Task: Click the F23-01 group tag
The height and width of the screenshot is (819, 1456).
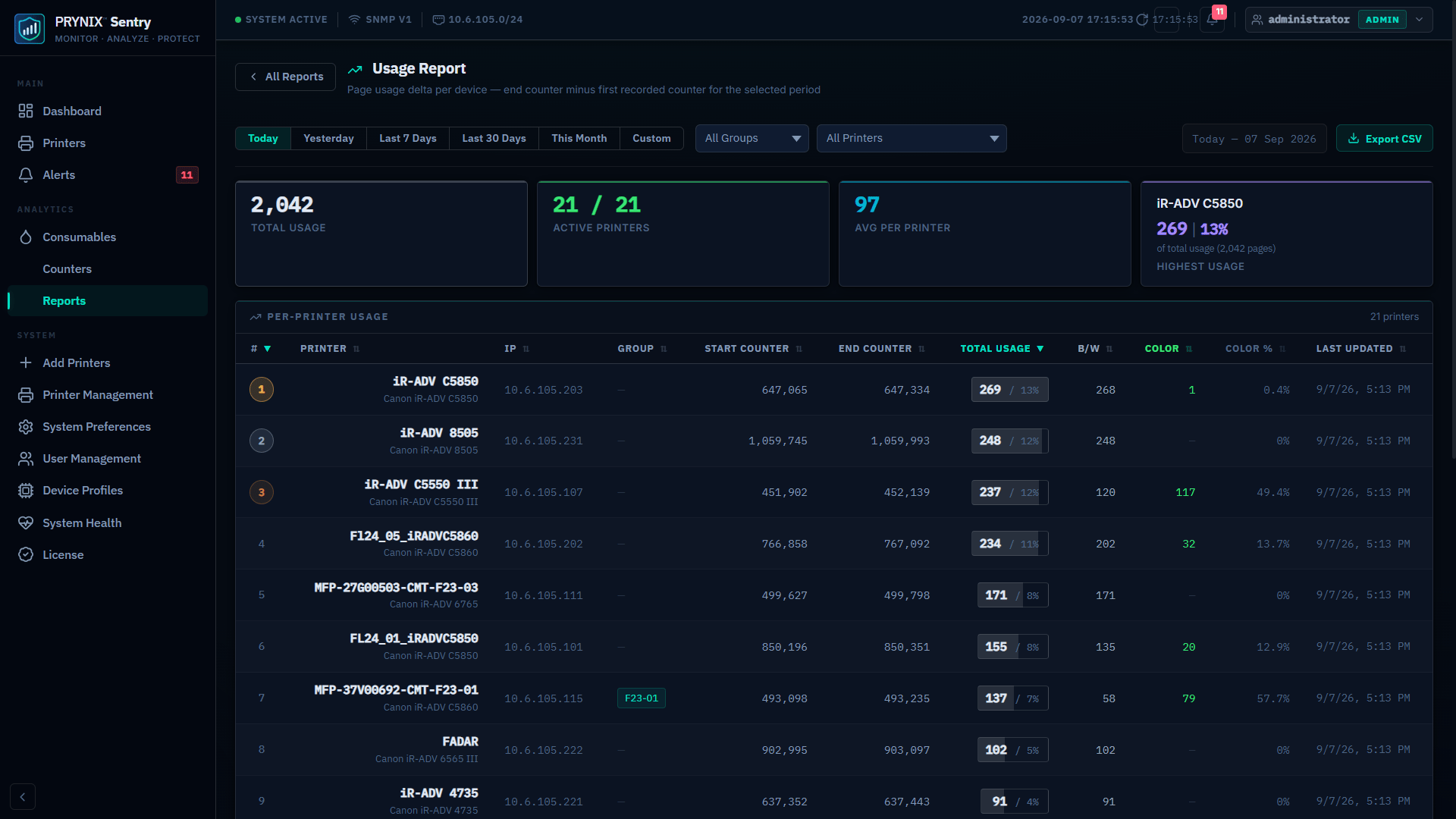Action: pos(642,698)
